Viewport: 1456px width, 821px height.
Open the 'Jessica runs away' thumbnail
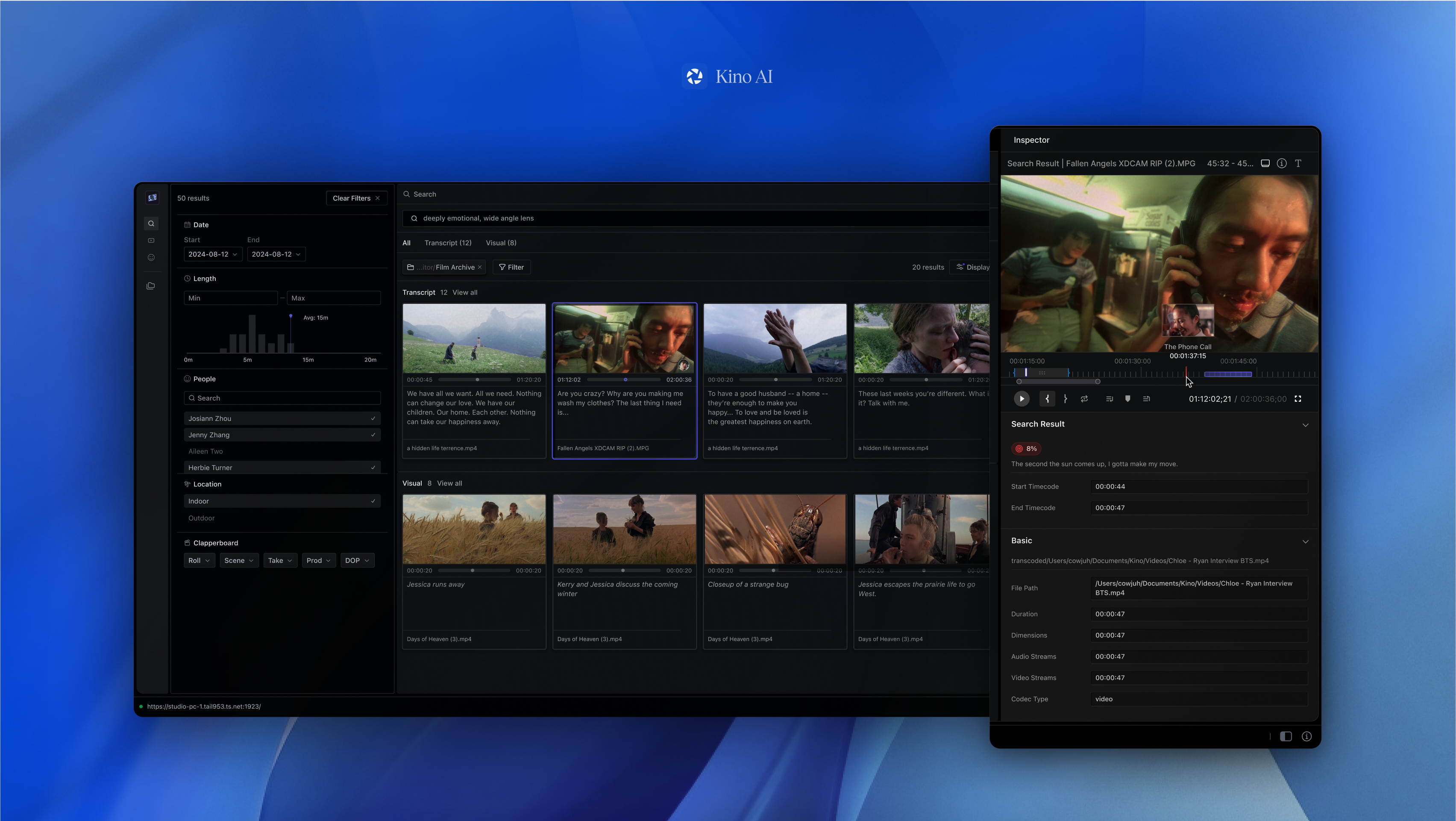point(474,529)
